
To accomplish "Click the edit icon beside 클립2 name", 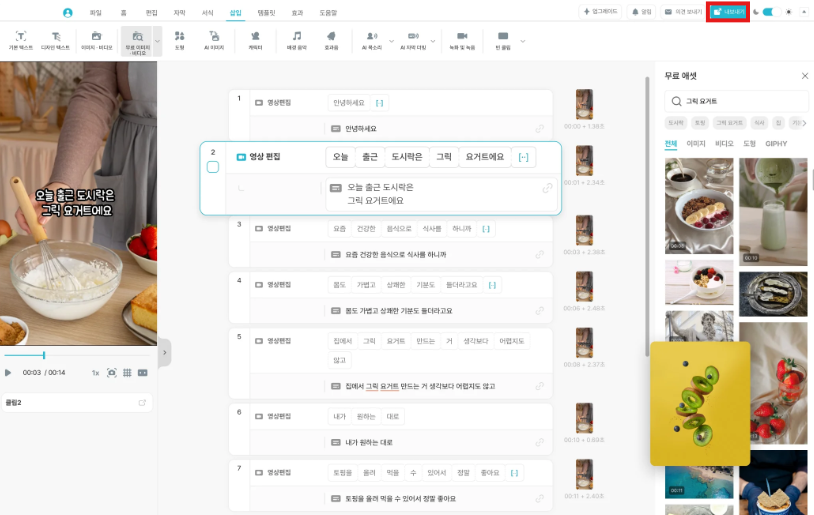I will pos(142,403).
